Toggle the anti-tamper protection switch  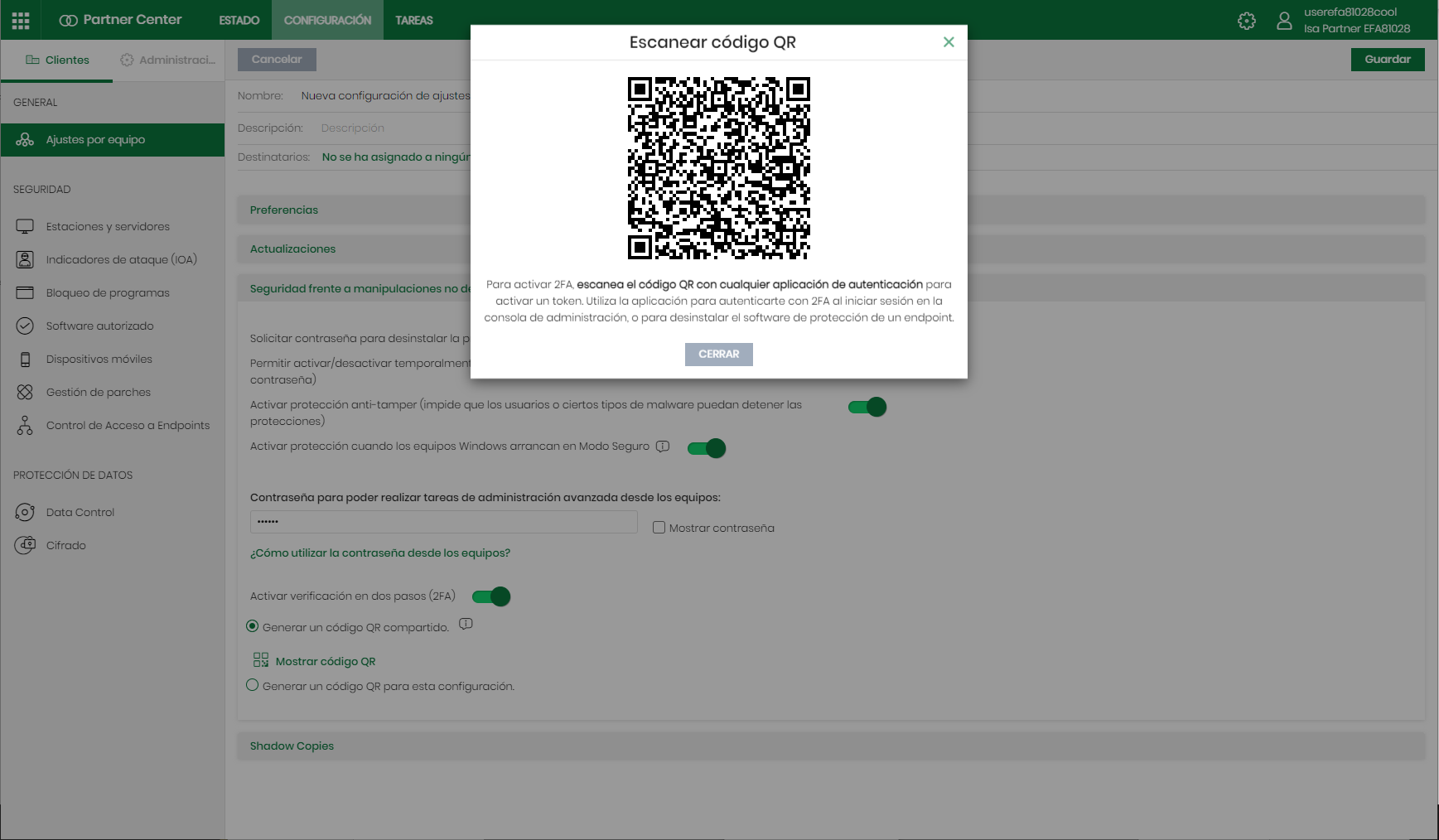pyautogui.click(x=867, y=407)
